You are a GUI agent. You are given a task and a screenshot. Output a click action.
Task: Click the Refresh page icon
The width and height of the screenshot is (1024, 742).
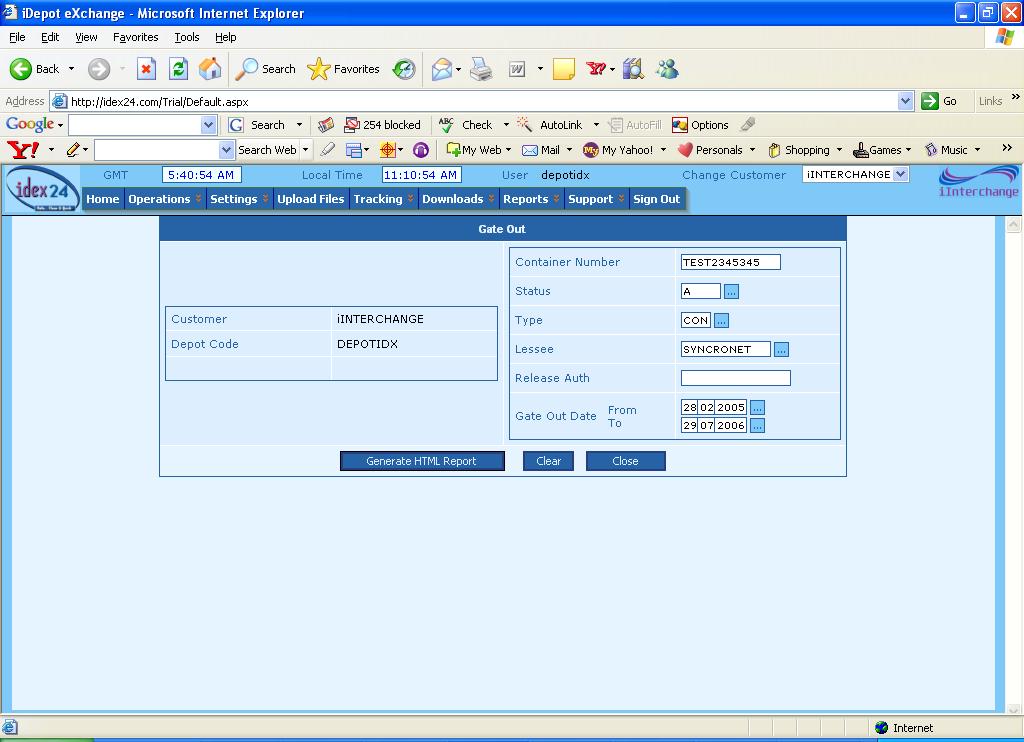click(x=178, y=69)
